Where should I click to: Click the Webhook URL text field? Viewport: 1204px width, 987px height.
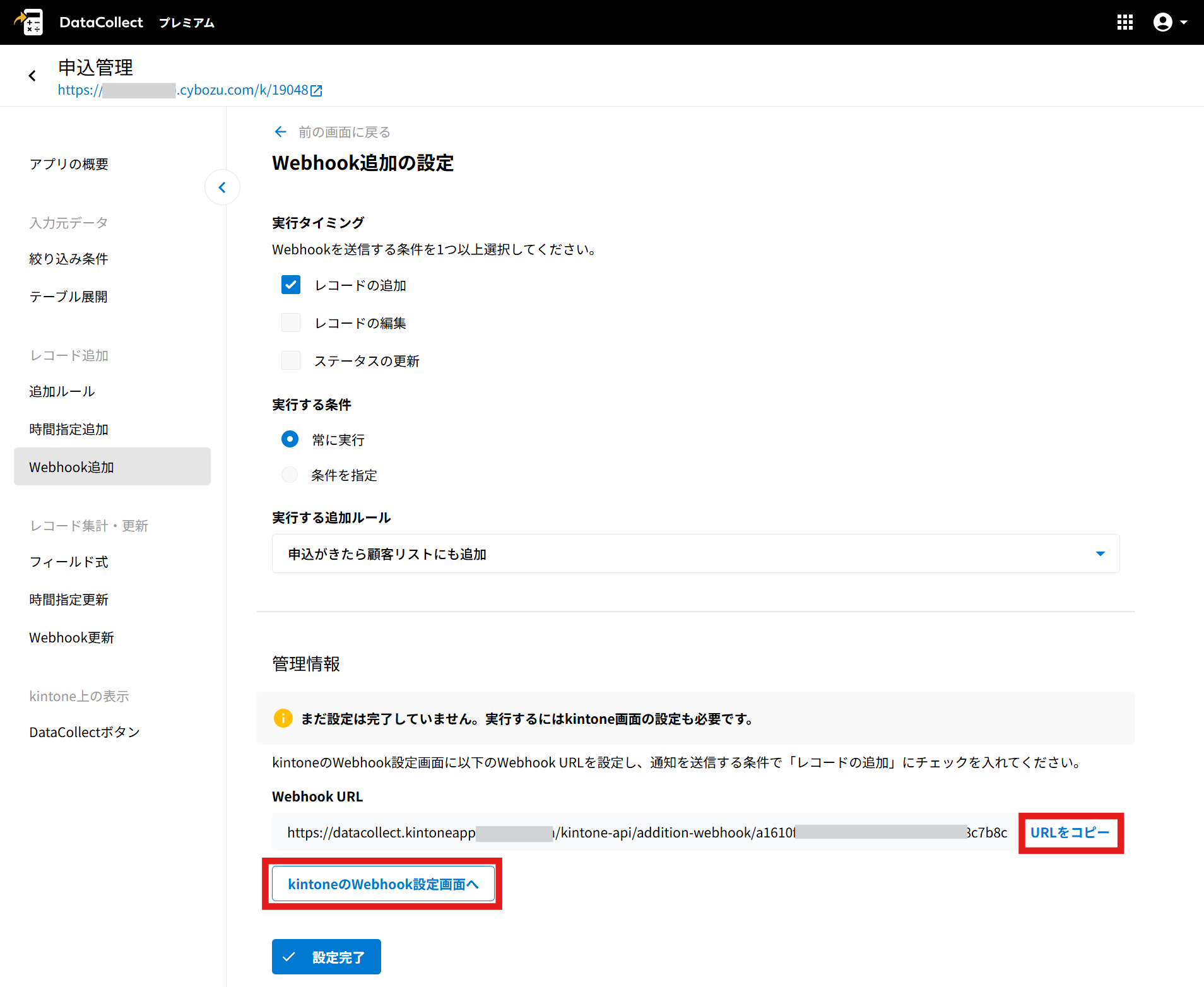pyautogui.click(x=644, y=832)
